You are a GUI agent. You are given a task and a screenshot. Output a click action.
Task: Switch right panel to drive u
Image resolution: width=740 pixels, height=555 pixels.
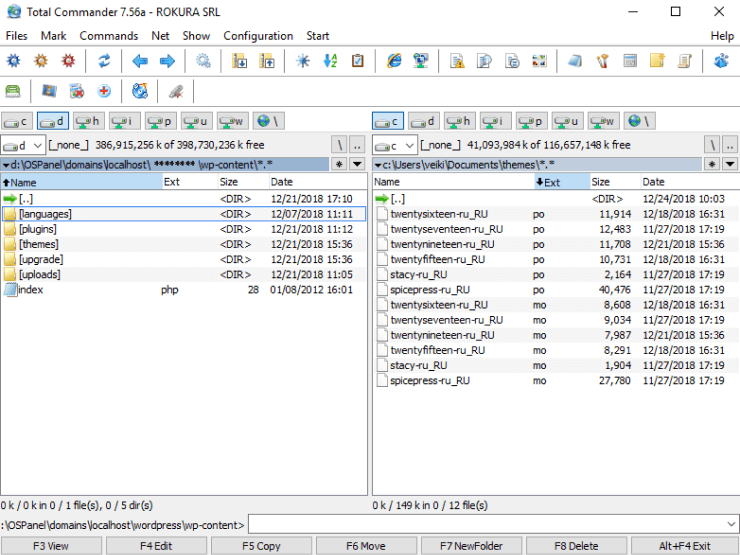[x=568, y=121]
